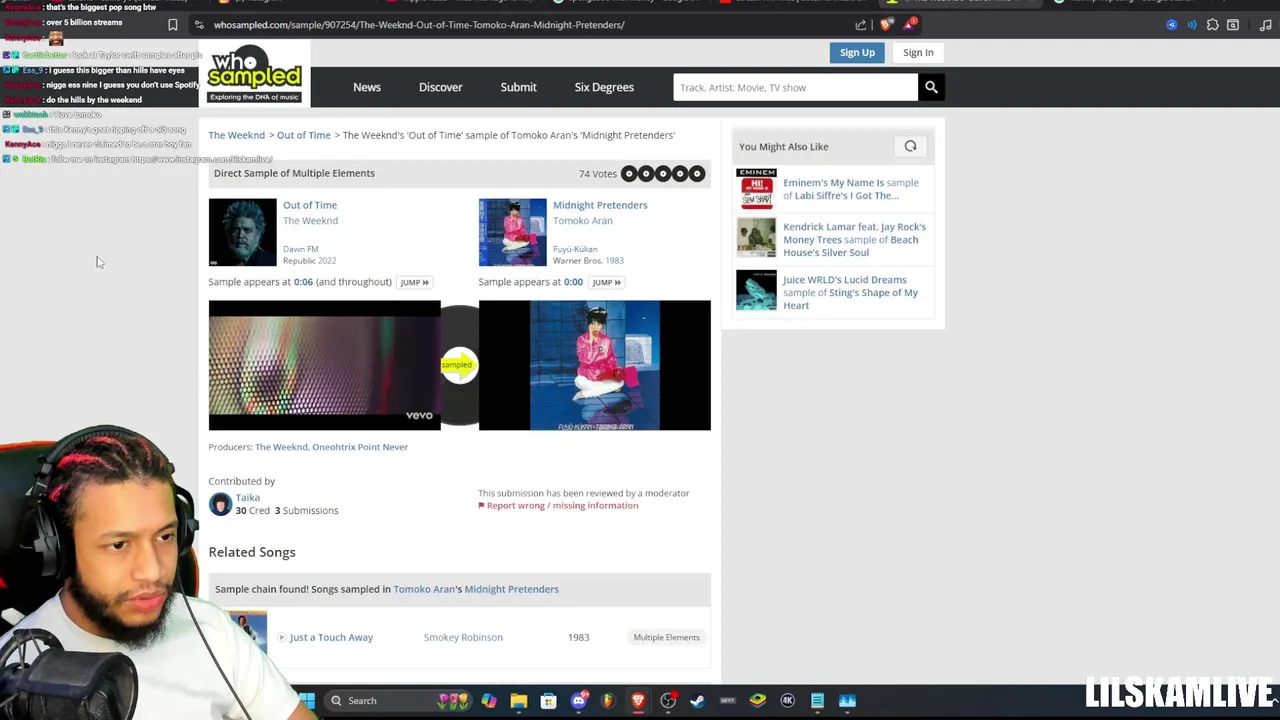
Task: Click the Sign Up button
Action: coord(857,52)
